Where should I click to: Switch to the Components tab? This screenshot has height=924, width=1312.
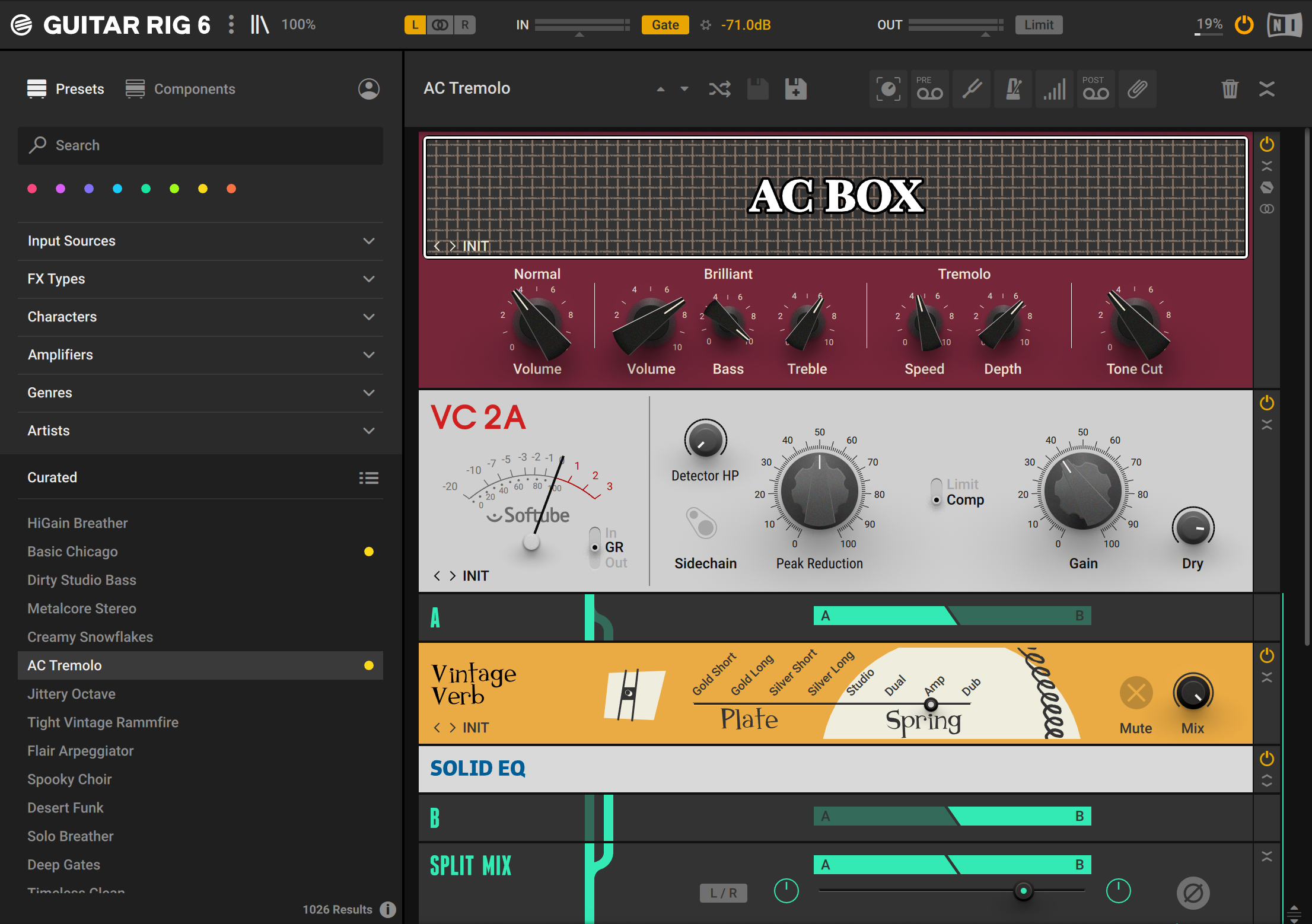pyautogui.click(x=180, y=89)
